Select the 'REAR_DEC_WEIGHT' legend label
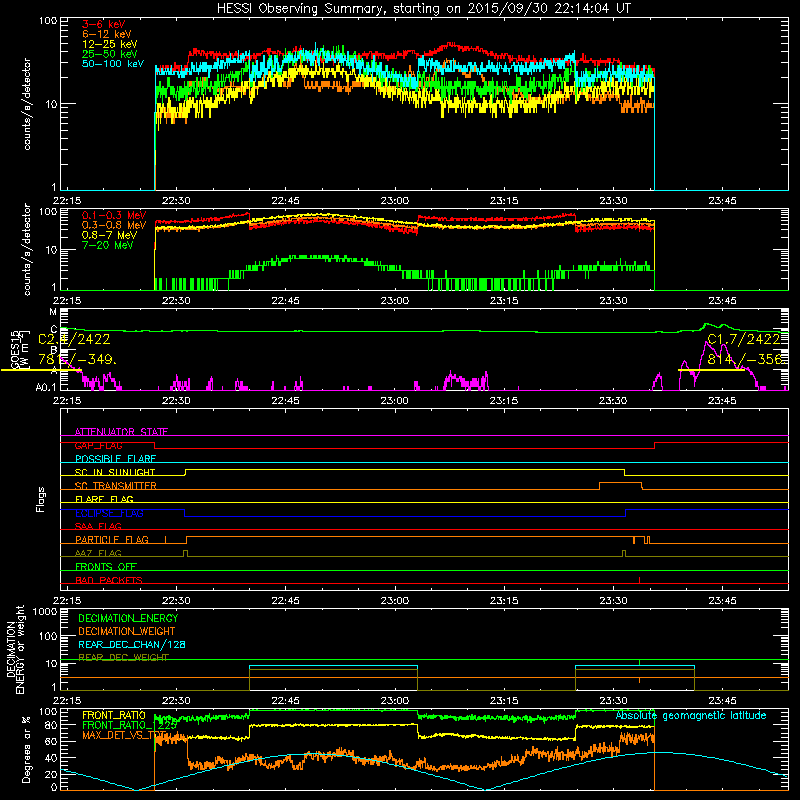This screenshot has height=800, width=800. coord(123,658)
